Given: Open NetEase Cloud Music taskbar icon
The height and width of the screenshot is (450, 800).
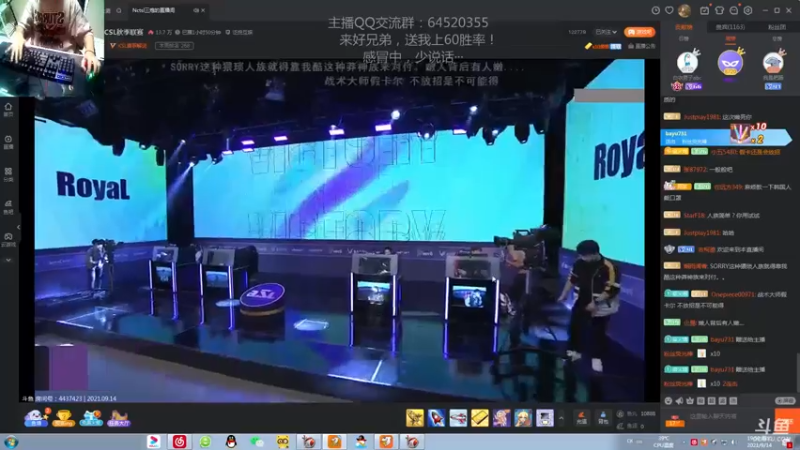Looking at the screenshot, I should (179, 442).
